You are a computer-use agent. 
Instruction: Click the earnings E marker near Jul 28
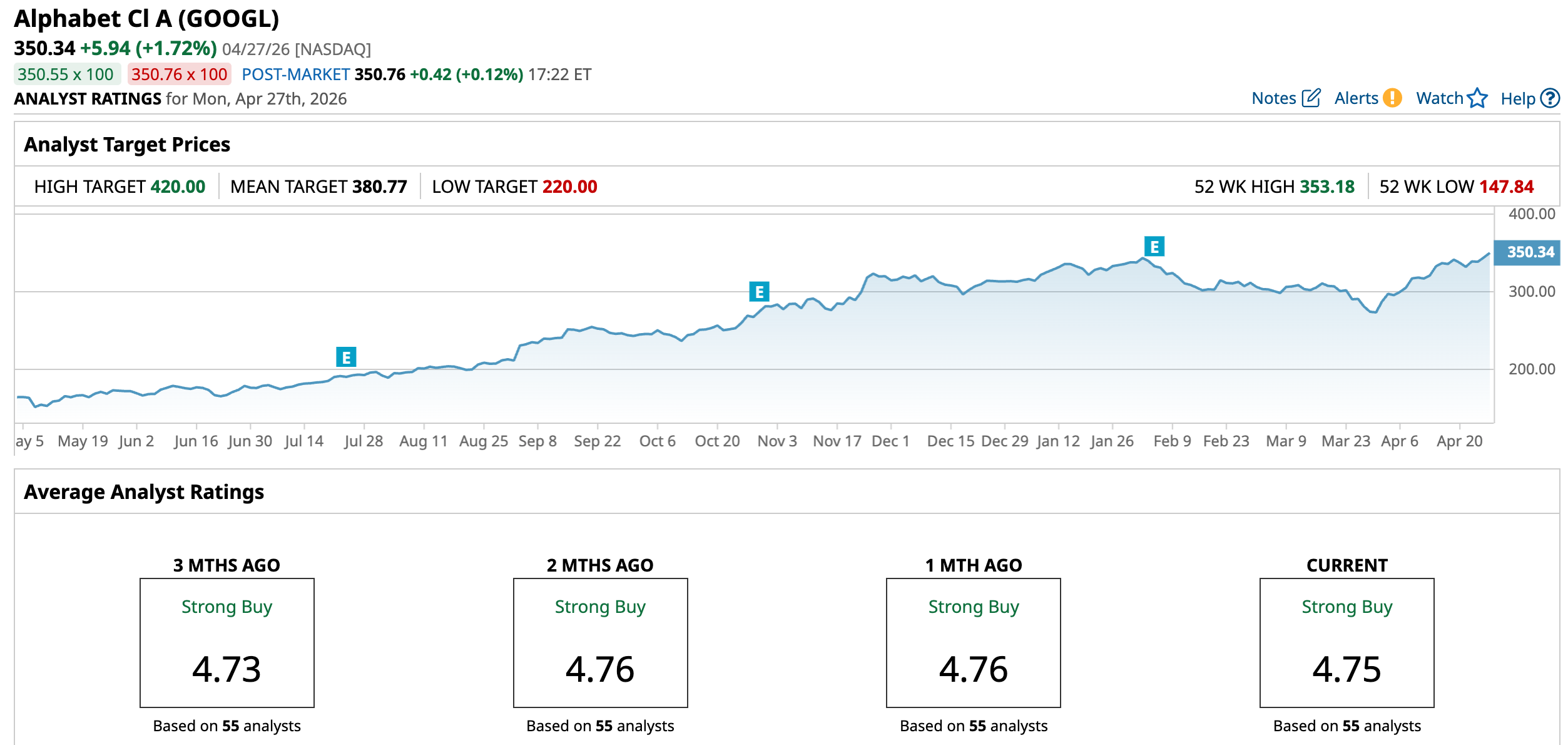click(x=346, y=357)
